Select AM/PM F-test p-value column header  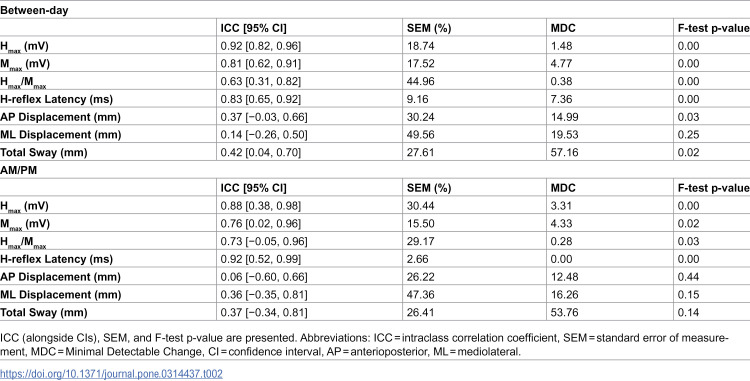tap(714, 188)
